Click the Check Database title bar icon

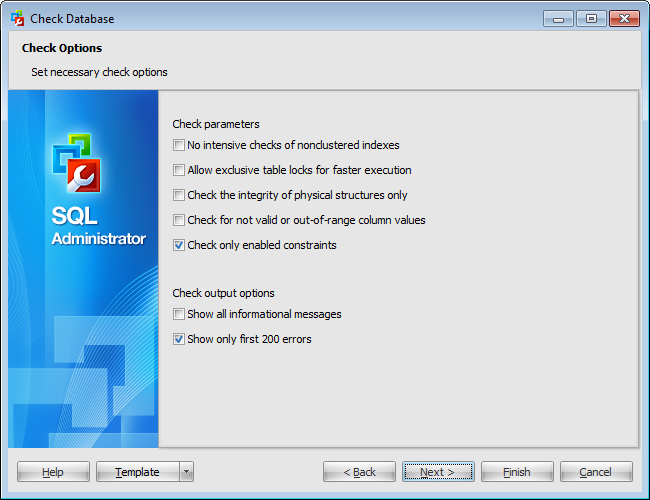(x=17, y=18)
